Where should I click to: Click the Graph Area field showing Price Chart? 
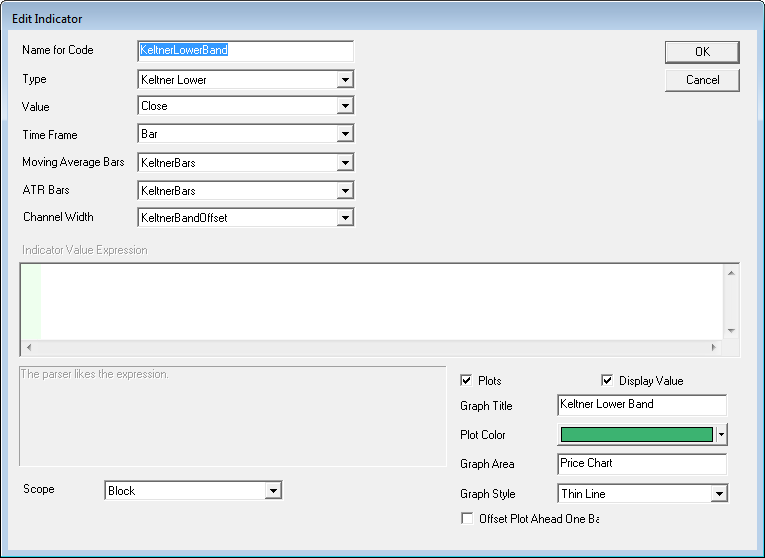pyautogui.click(x=641, y=464)
